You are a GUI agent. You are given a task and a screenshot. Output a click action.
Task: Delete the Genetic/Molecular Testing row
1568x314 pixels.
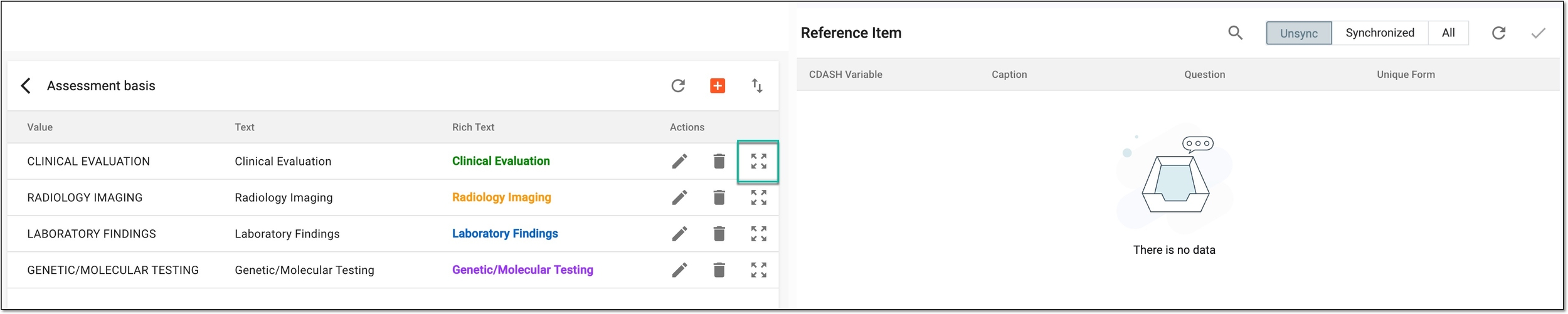(x=719, y=270)
